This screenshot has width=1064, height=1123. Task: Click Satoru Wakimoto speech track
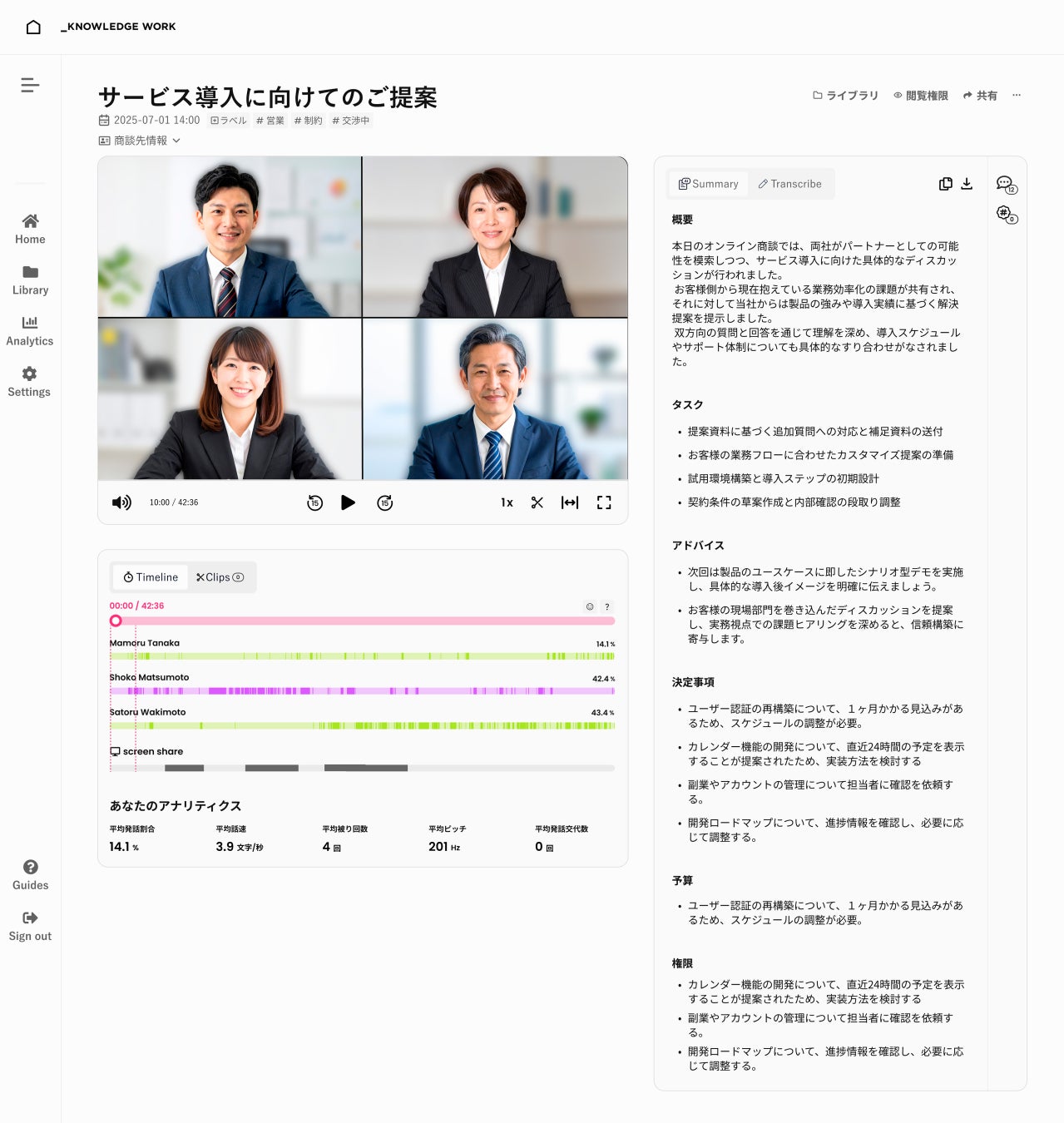(x=363, y=726)
